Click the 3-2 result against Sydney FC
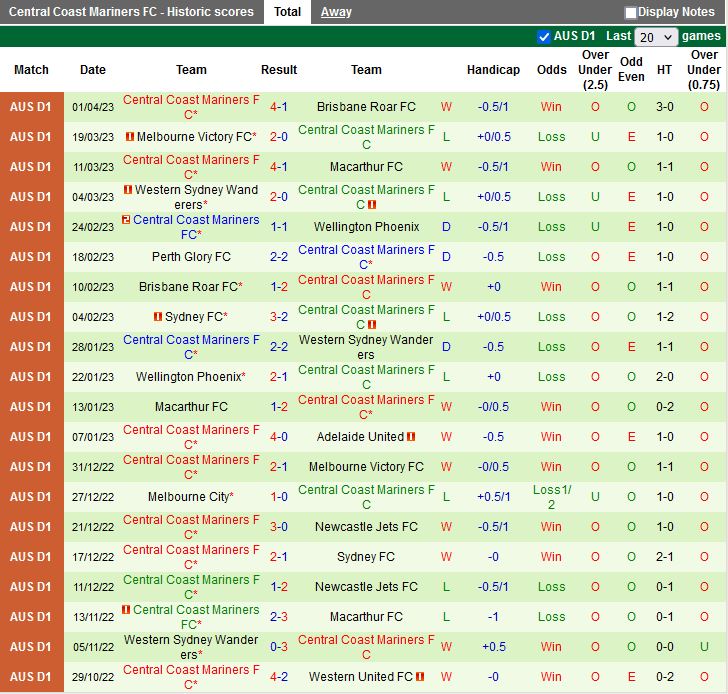Image resolution: width=728 pixels, height=694 pixels. pos(279,317)
